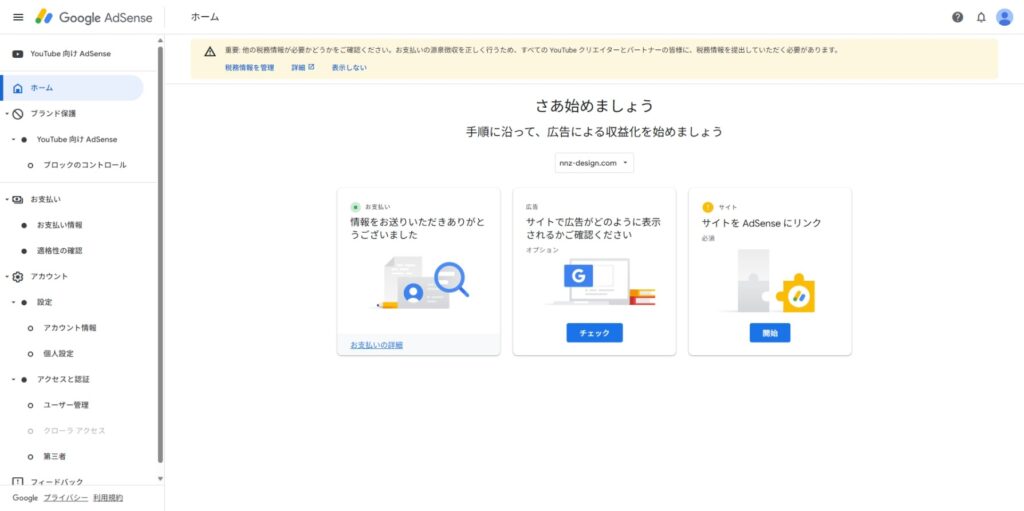This screenshot has height=511, width=1024.
Task: Click the sidebar vertical scrollbar
Action: [x=160, y=260]
